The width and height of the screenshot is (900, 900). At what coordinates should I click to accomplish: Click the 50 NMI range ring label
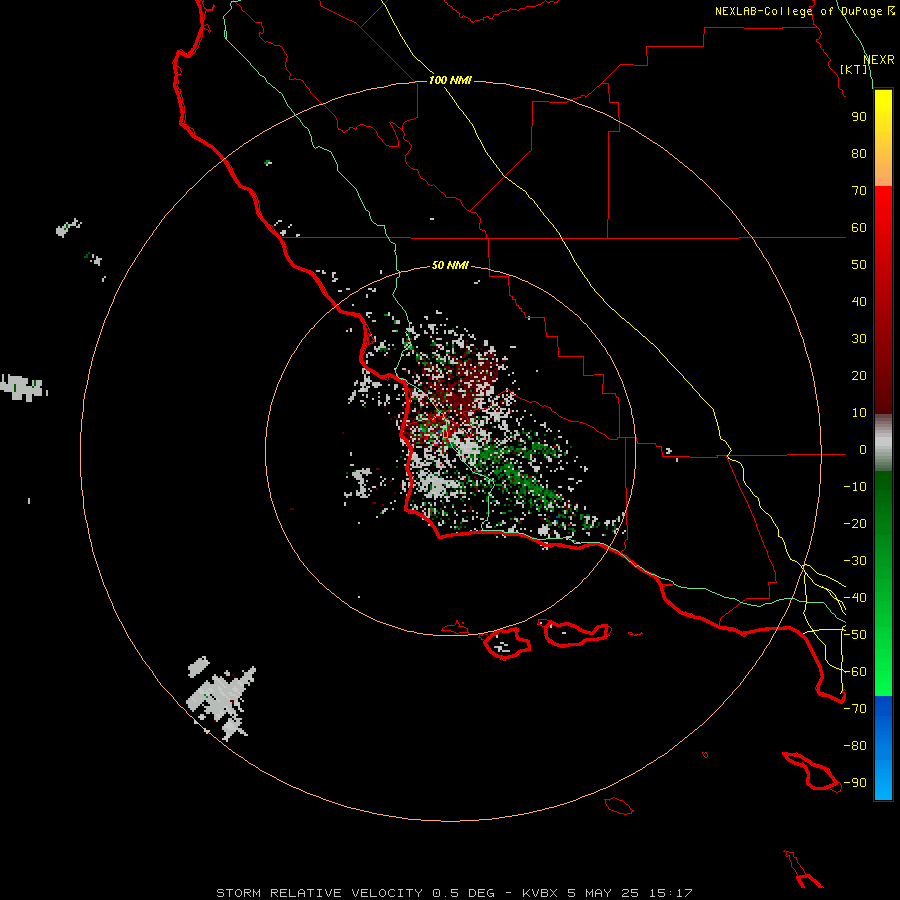(450, 265)
